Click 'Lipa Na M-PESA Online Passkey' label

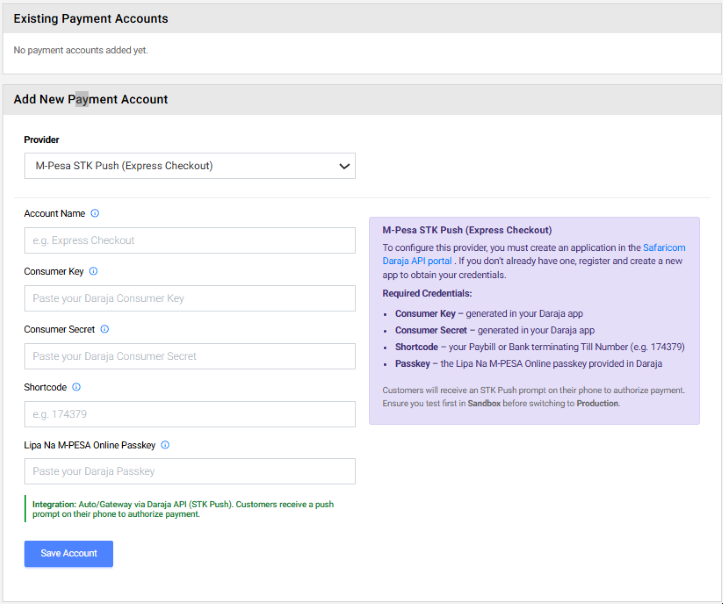click(x=89, y=445)
